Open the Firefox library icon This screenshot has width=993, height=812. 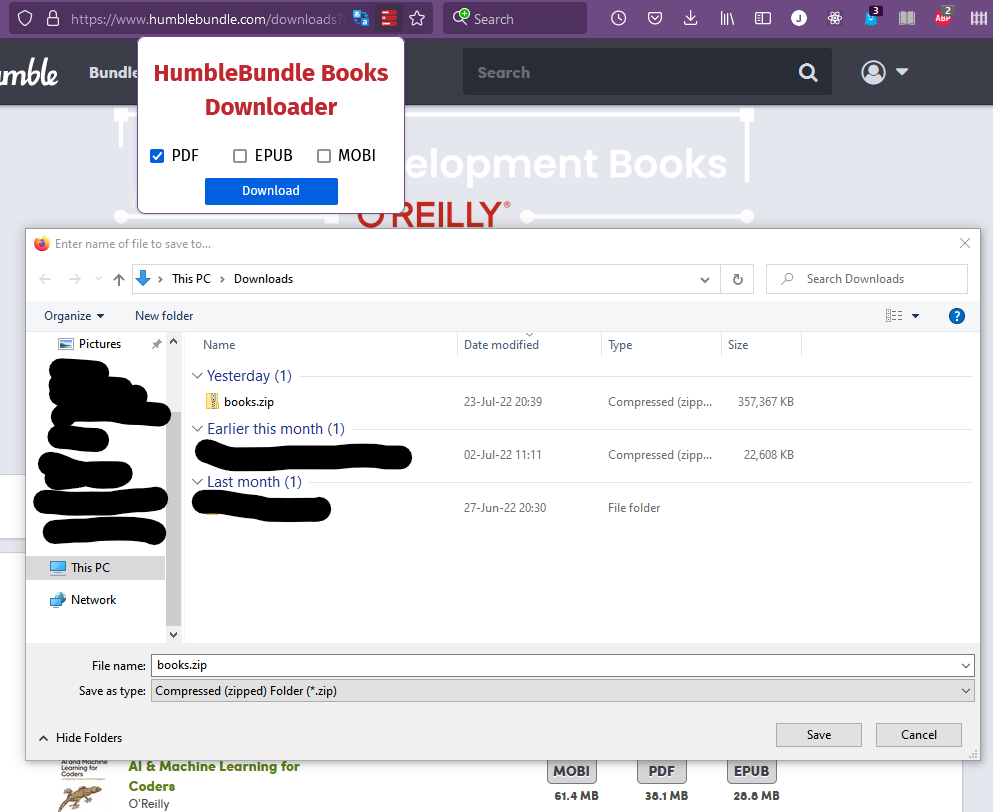point(727,18)
